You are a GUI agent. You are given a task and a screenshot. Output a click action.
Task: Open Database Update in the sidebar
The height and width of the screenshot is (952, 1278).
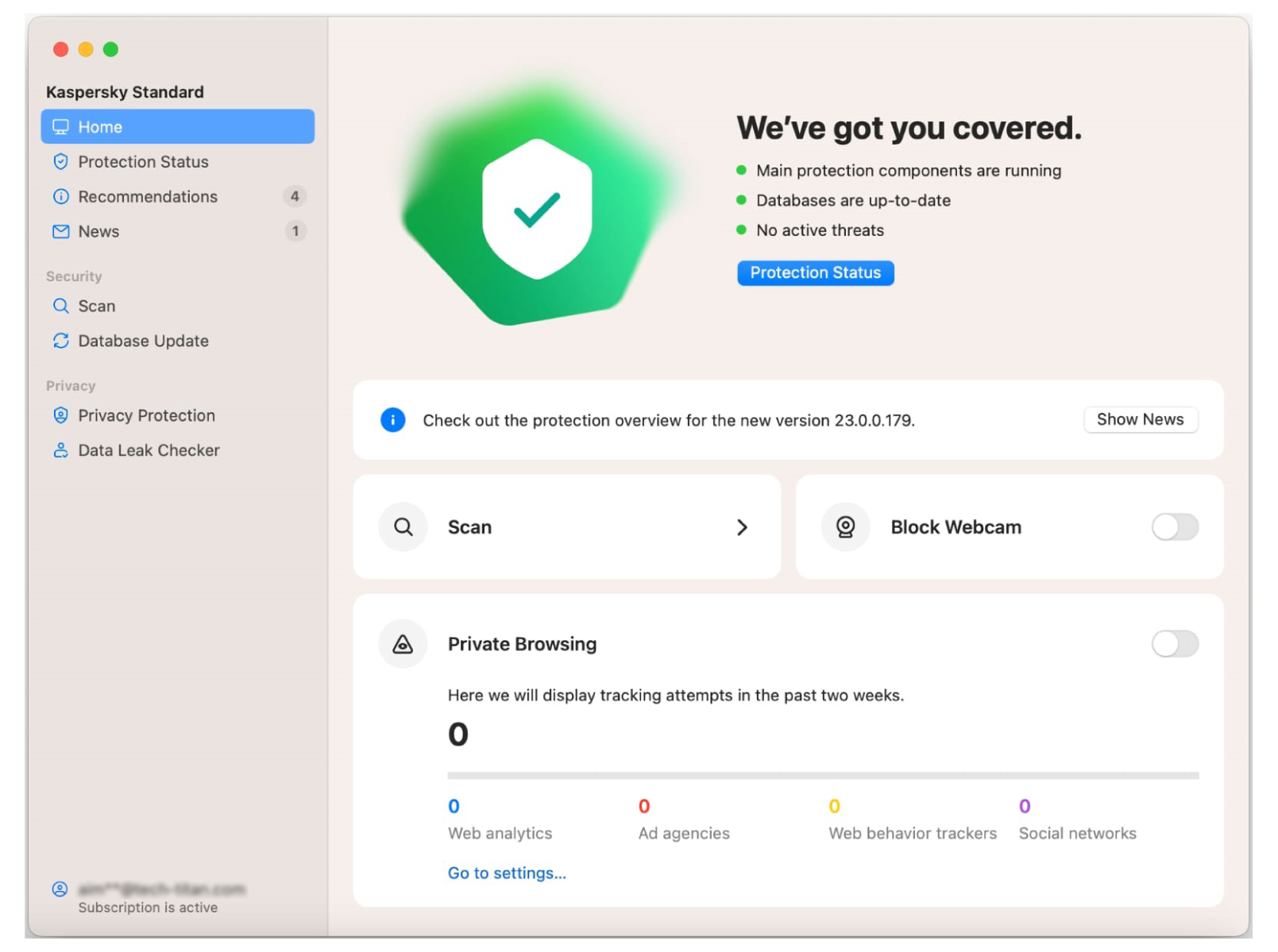click(178, 341)
